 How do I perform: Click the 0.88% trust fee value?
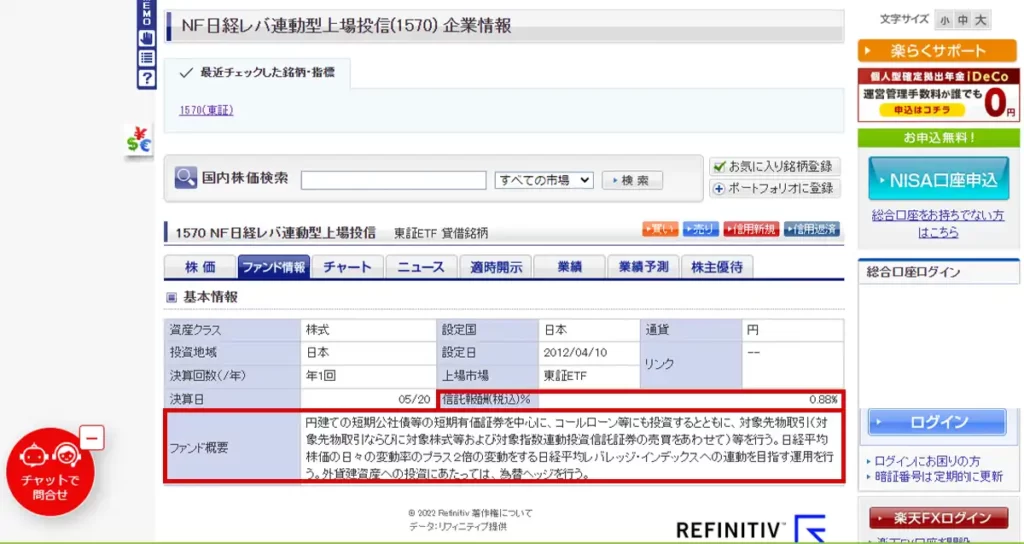pyautogui.click(x=823, y=399)
